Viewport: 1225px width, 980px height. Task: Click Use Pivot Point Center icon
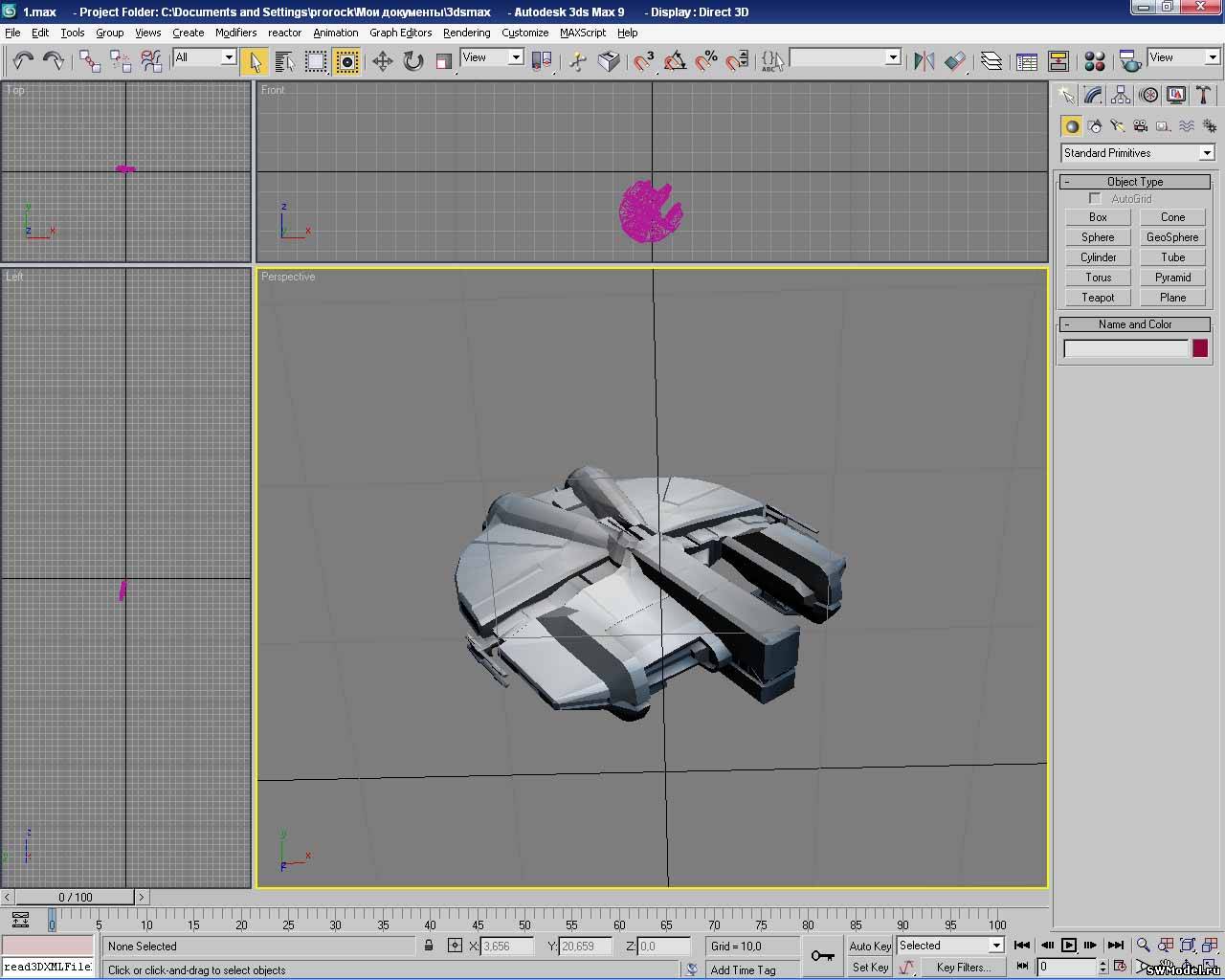click(542, 61)
